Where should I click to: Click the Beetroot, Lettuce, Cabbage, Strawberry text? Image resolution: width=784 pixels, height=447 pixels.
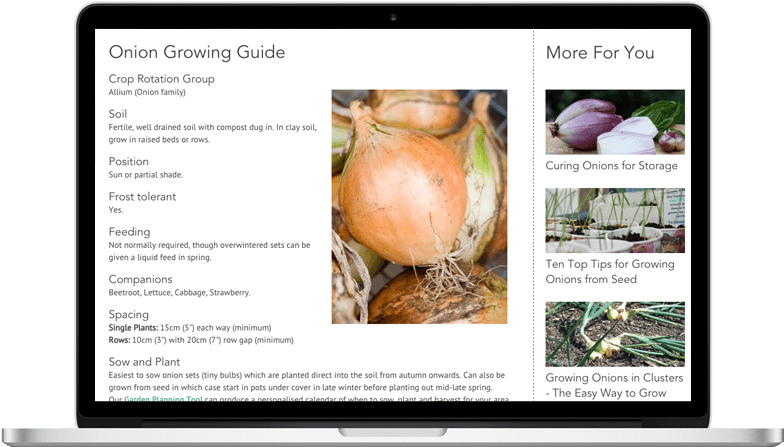[179, 293]
